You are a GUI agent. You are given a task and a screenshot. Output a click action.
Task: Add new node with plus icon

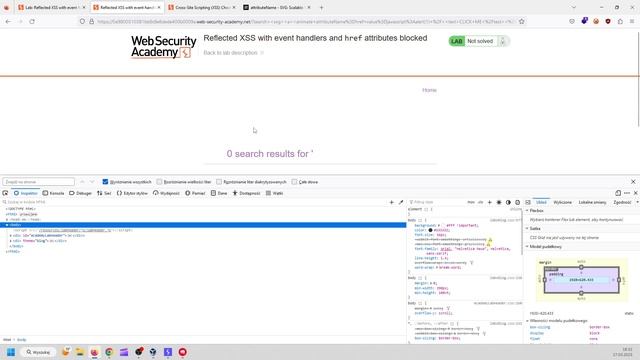coord(391,202)
